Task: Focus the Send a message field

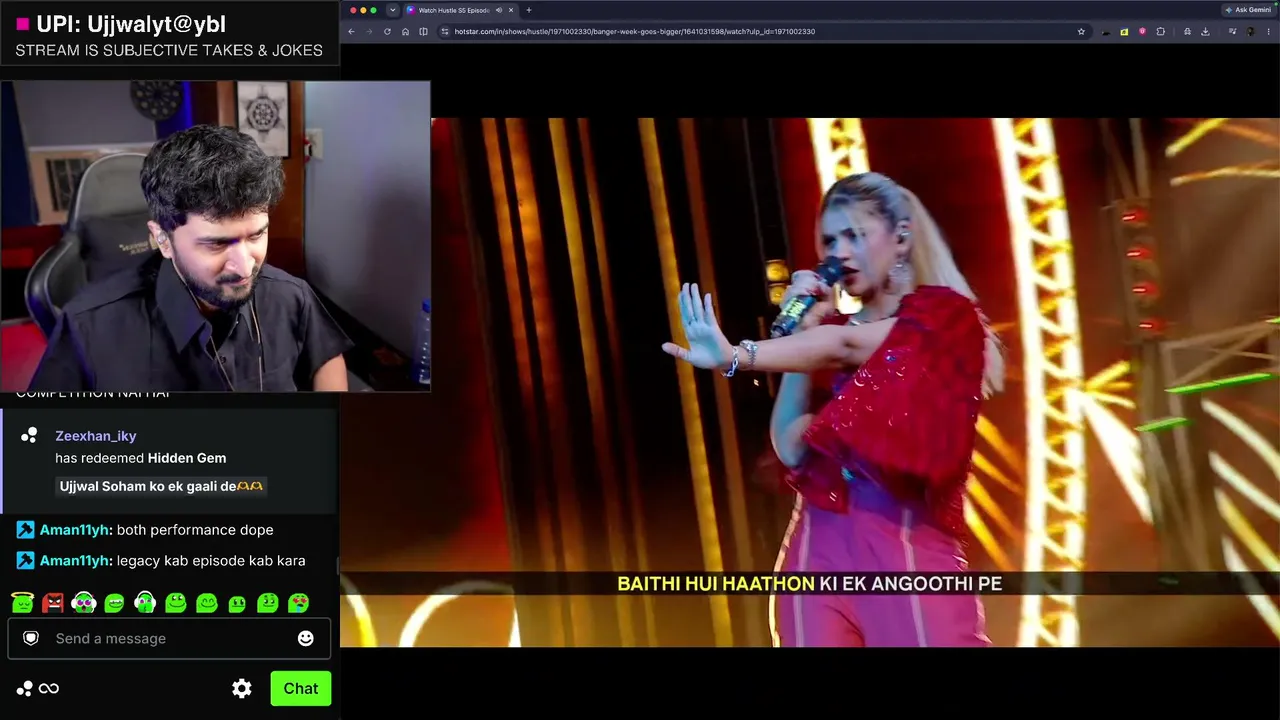Action: point(169,638)
